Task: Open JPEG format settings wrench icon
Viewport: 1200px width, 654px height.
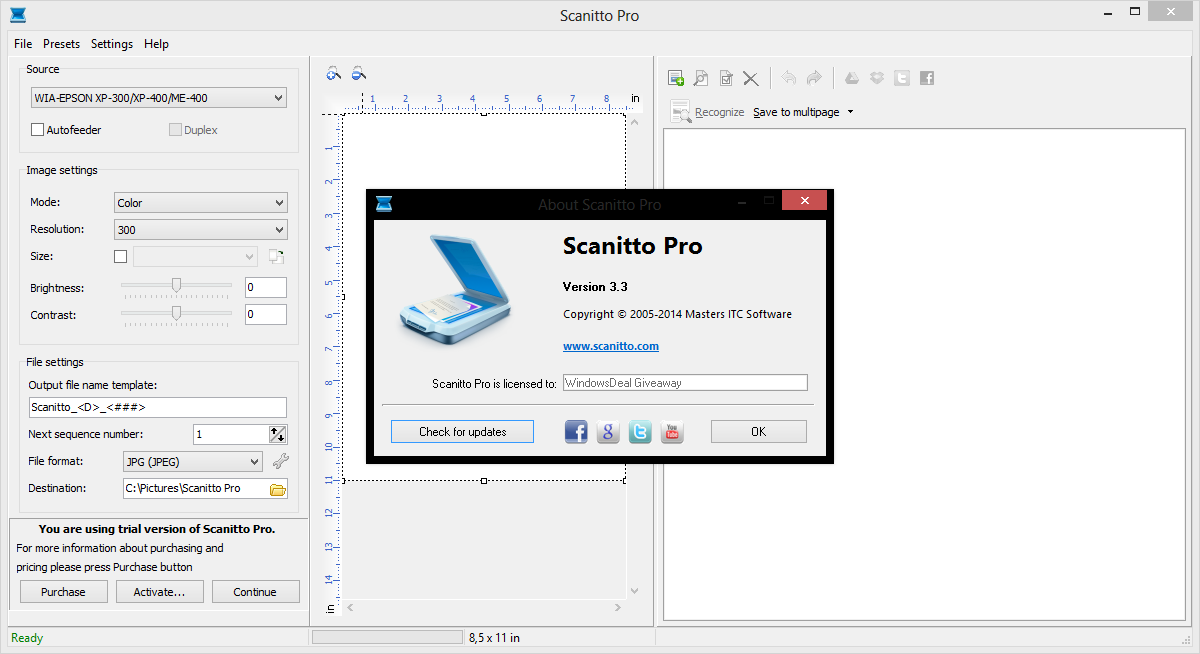Action: click(x=281, y=461)
